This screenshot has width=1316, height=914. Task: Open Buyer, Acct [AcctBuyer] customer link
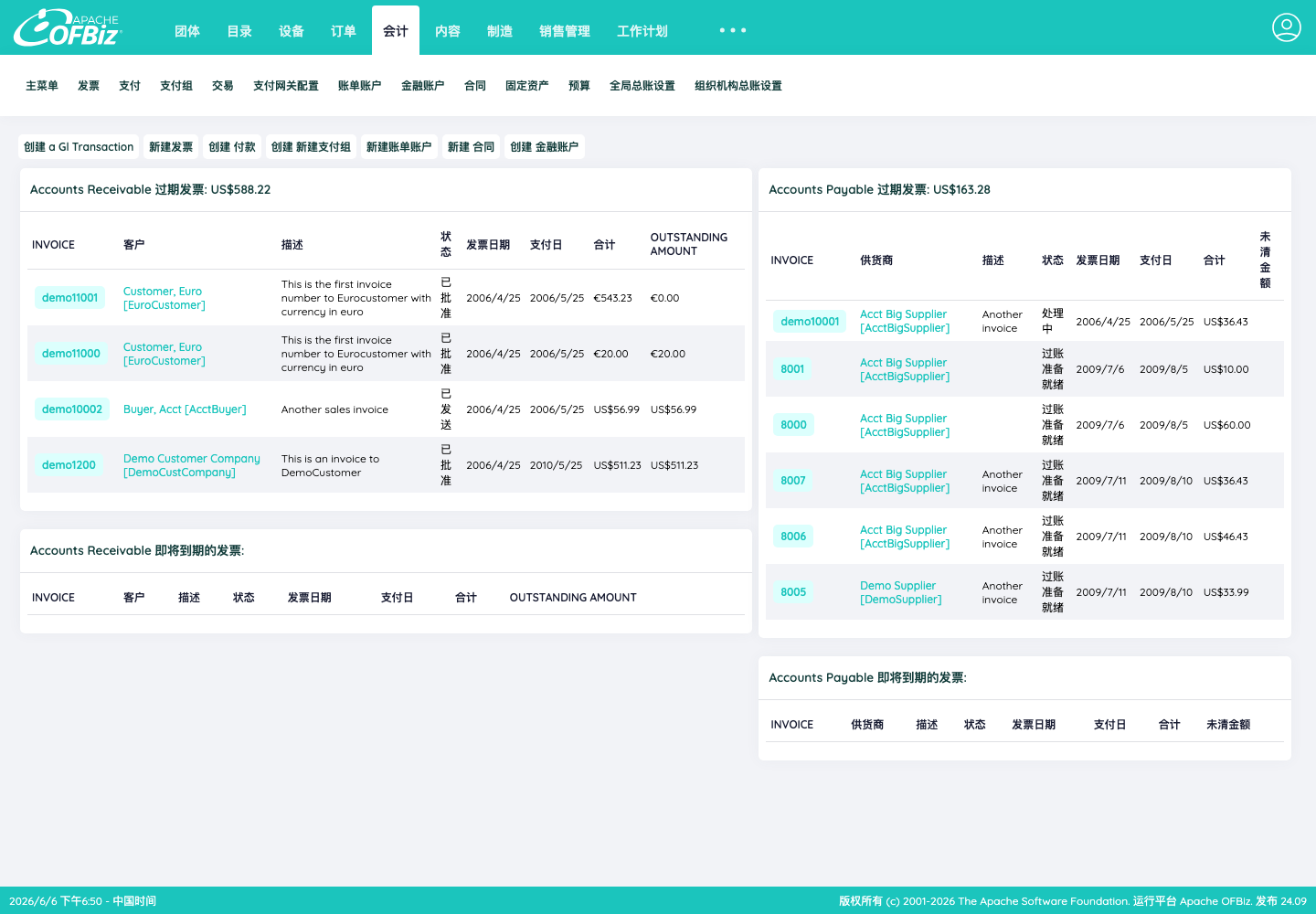click(185, 409)
